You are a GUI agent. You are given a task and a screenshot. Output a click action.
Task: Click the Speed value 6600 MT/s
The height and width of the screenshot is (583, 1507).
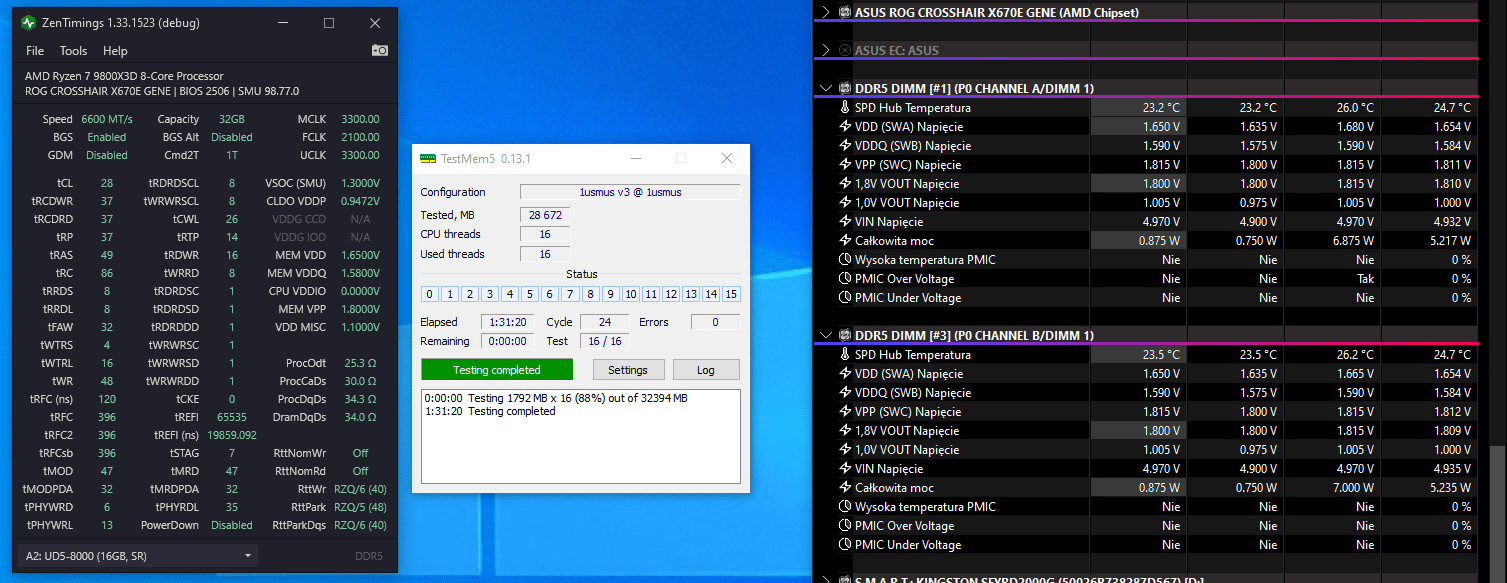pyautogui.click(x=107, y=119)
